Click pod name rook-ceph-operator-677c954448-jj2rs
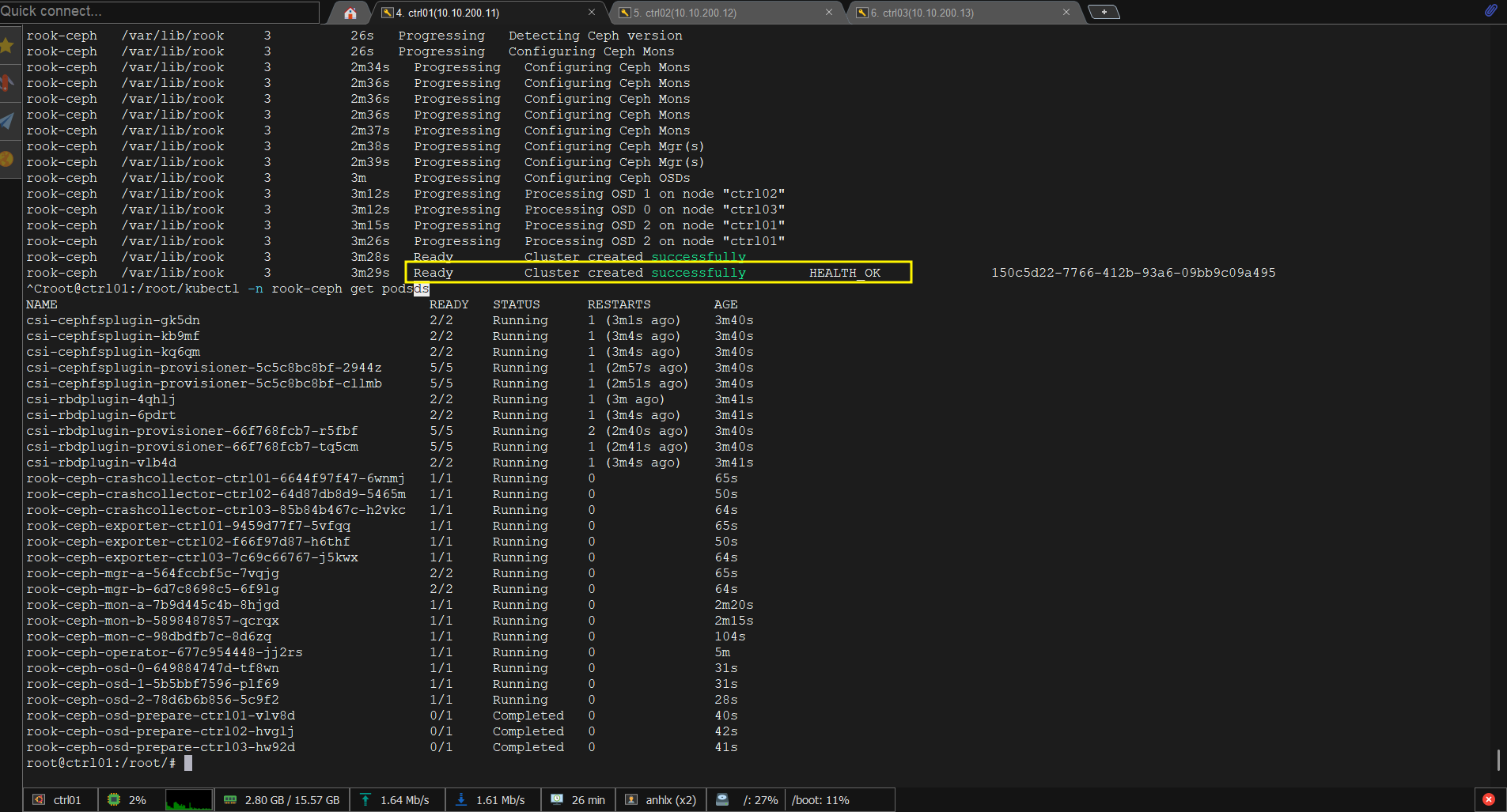The height and width of the screenshot is (812, 1507). click(x=165, y=652)
